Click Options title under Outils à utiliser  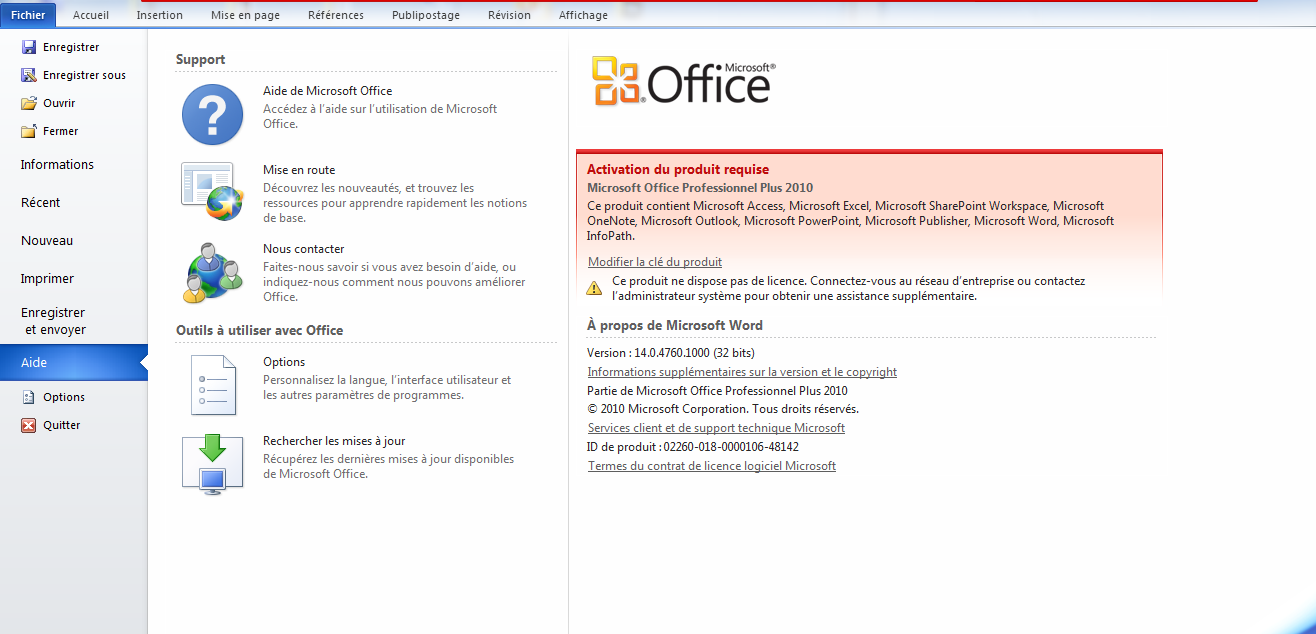(x=284, y=362)
